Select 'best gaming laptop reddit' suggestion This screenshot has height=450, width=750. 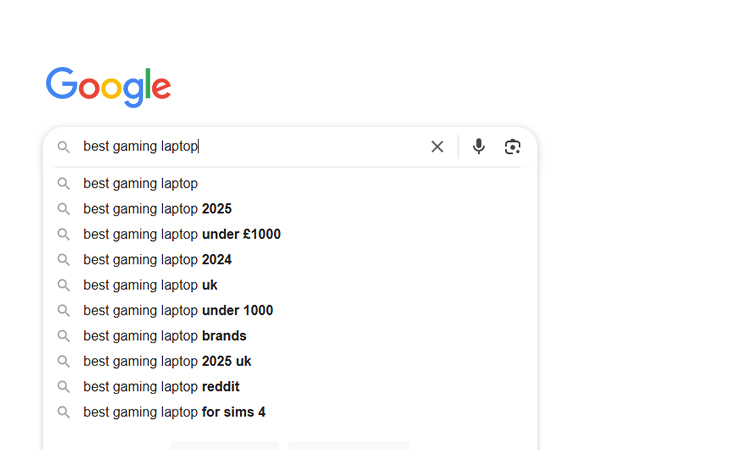pos(290,386)
